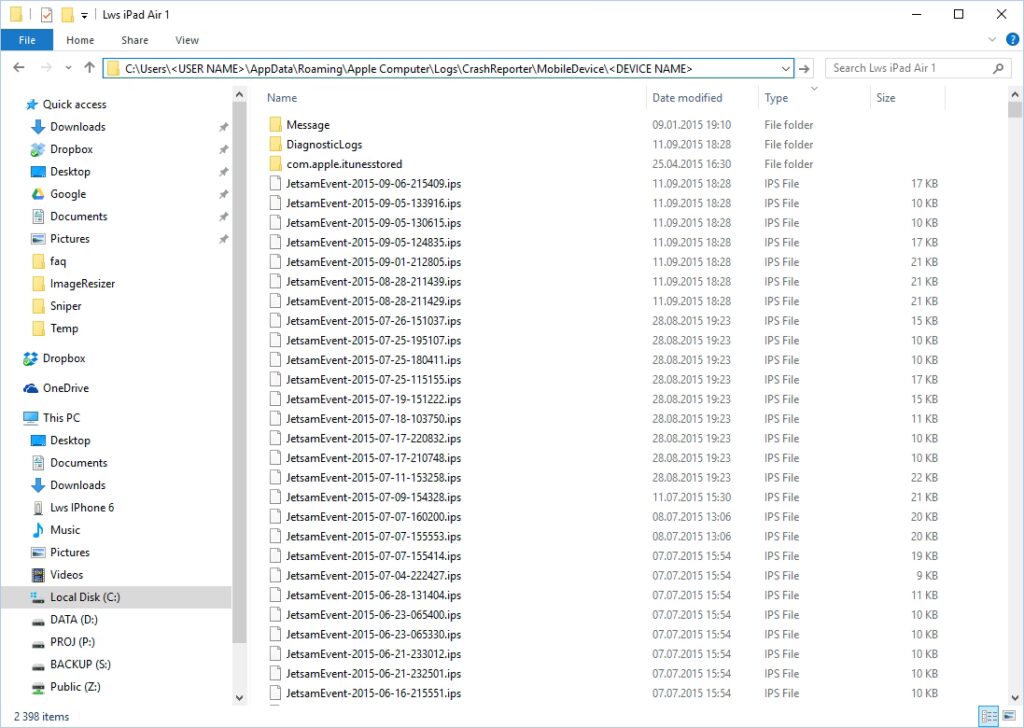Image resolution: width=1024 pixels, height=728 pixels.
Task: Switch to details view in status bar
Action: (x=988, y=716)
